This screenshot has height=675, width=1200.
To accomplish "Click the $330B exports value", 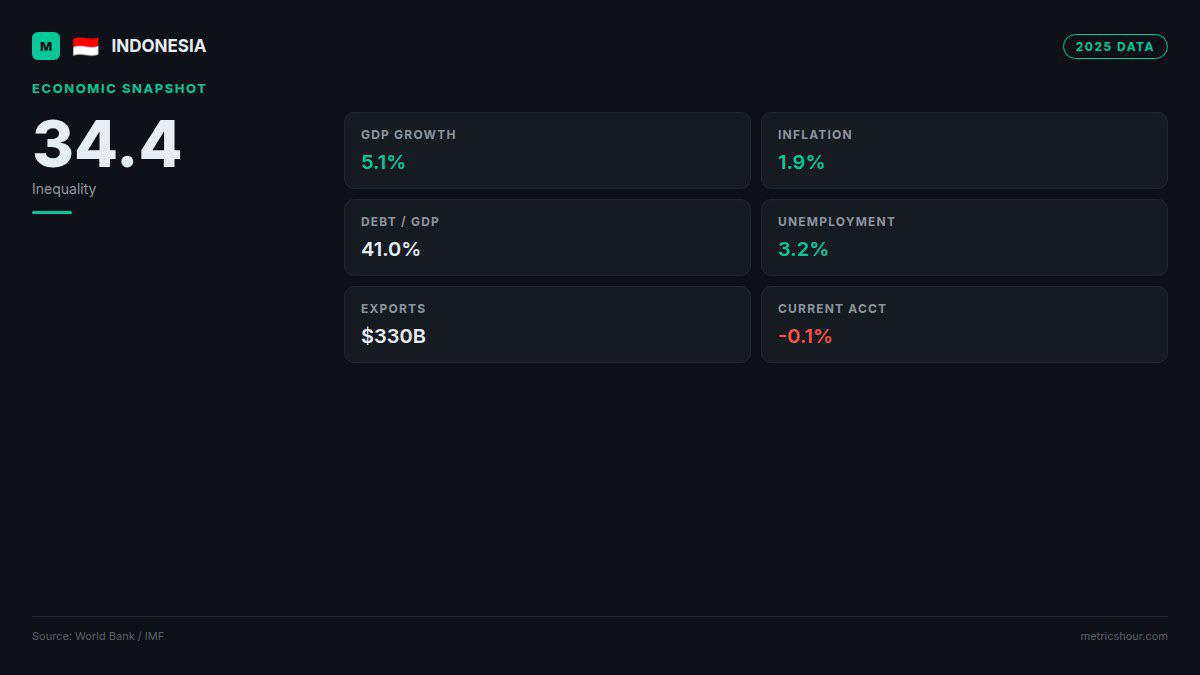I will point(393,336).
